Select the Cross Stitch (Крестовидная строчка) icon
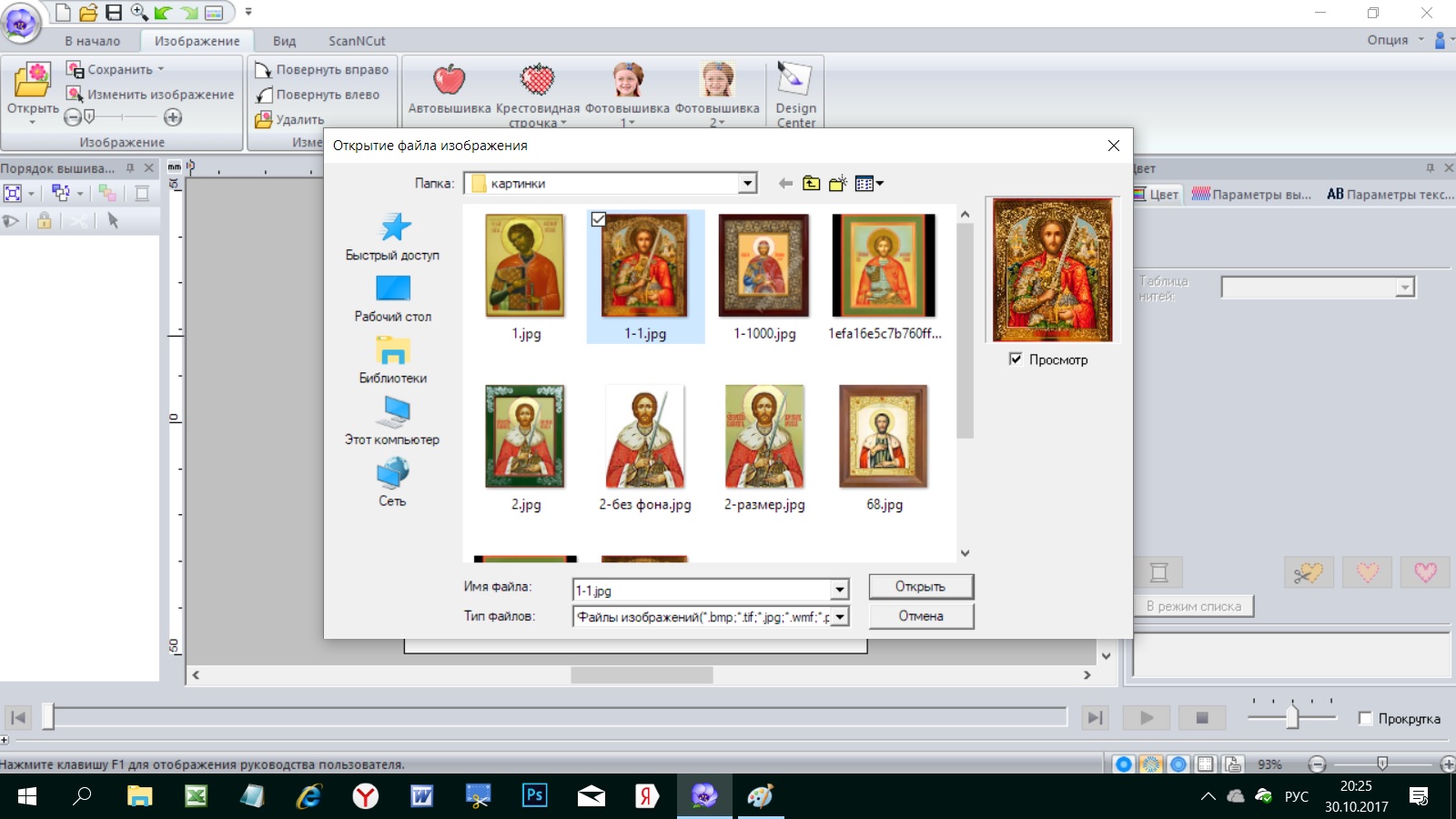Image resolution: width=1456 pixels, height=819 pixels. [537, 80]
